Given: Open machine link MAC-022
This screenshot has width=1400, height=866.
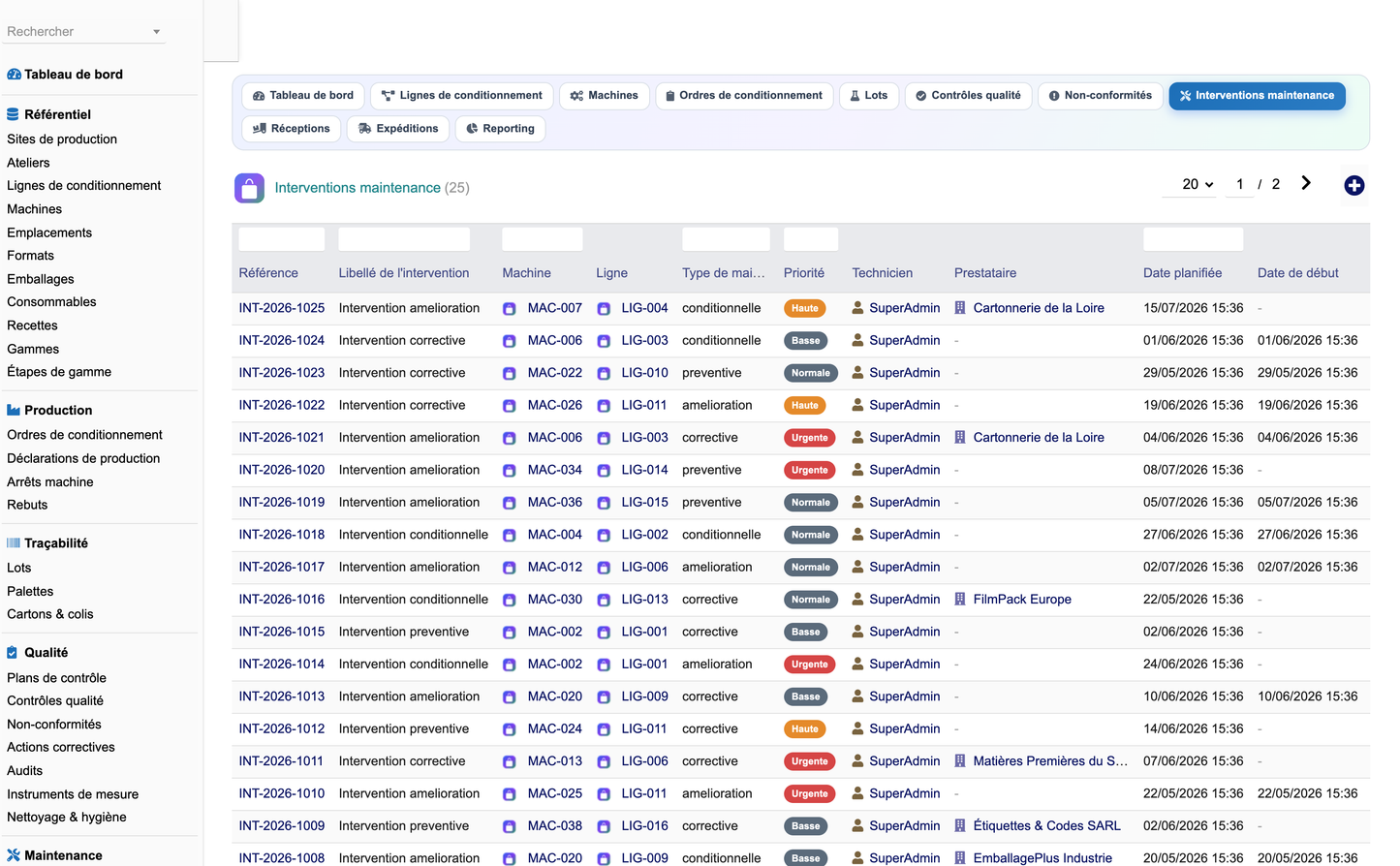Looking at the screenshot, I should [x=555, y=373].
